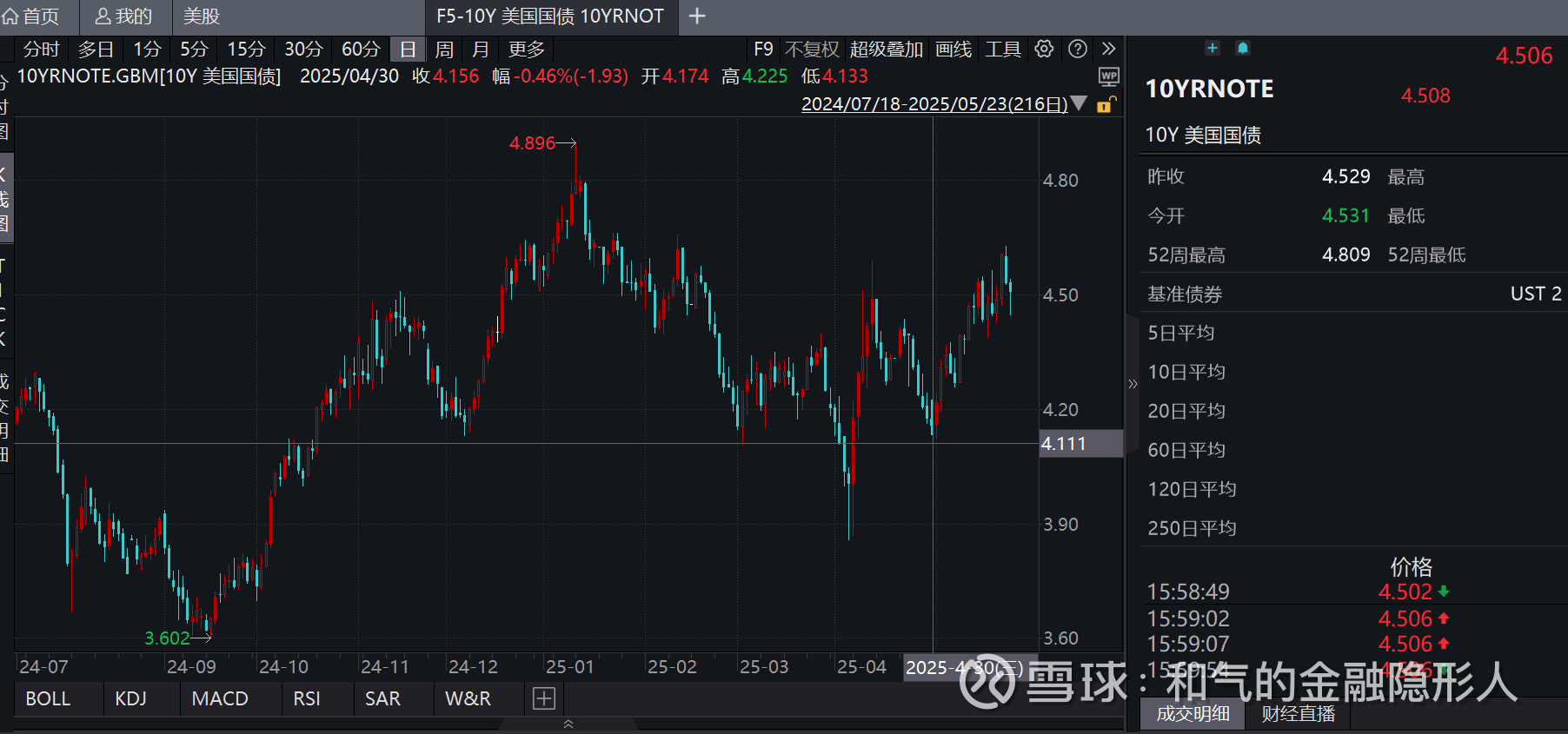Switch to the 财经直播 tab
Screen dimensions: 1568x734
pyautogui.click(x=1298, y=714)
